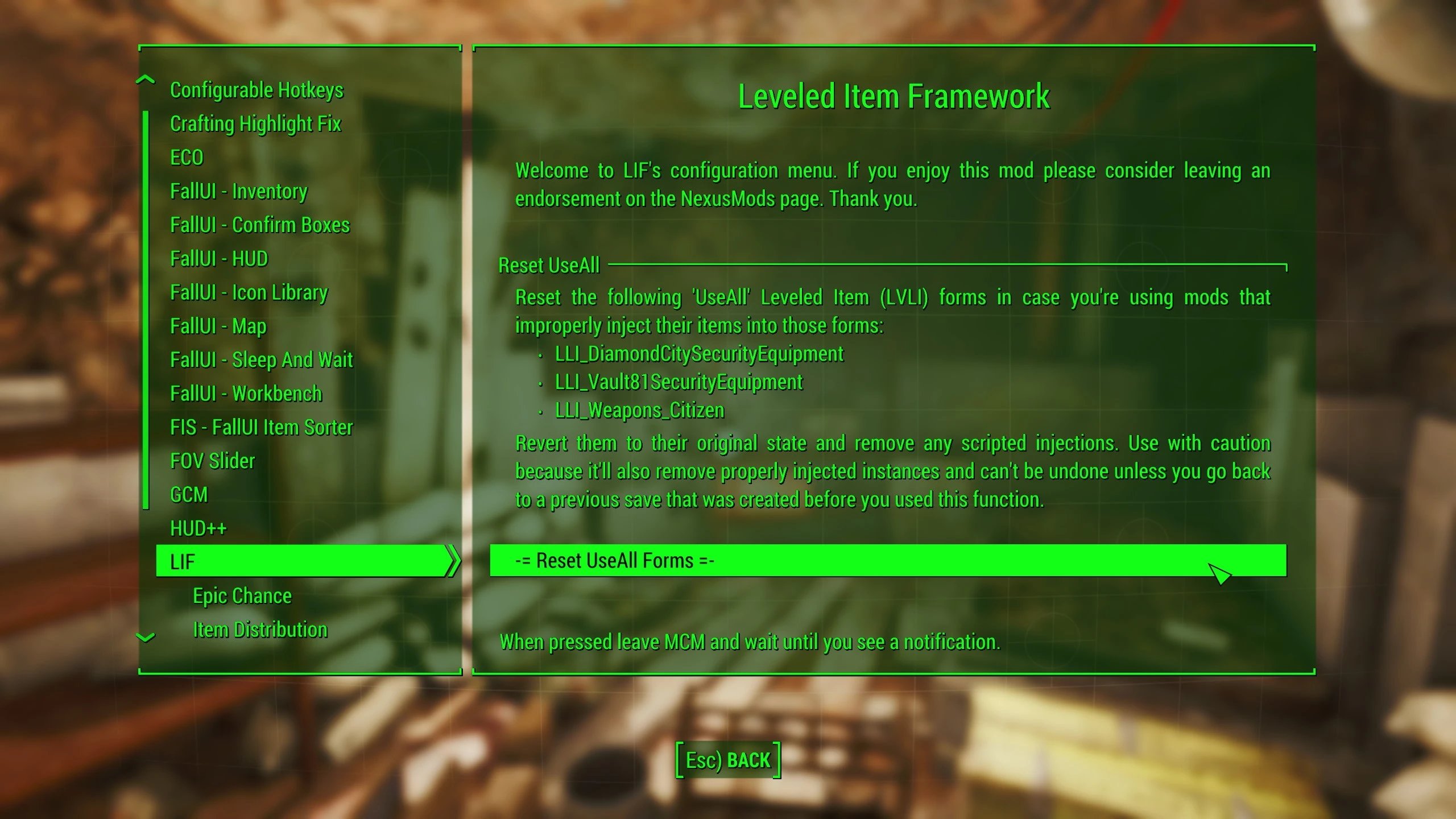Select Configurable Hotkeys mod entry
The height and width of the screenshot is (819, 1456).
(257, 88)
